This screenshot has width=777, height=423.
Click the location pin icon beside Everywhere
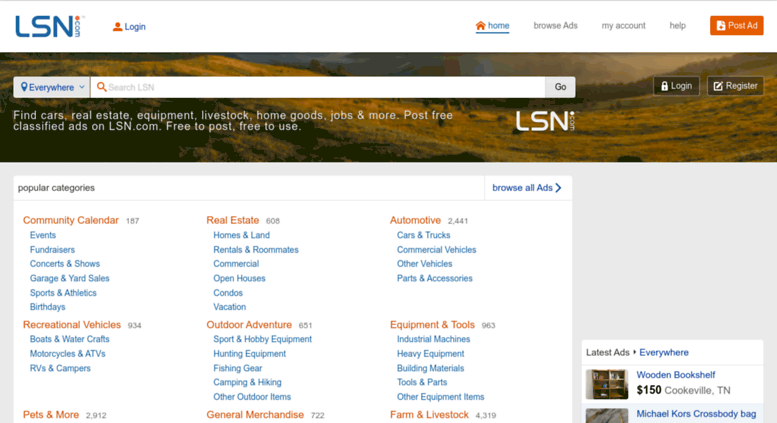pyautogui.click(x=24, y=87)
